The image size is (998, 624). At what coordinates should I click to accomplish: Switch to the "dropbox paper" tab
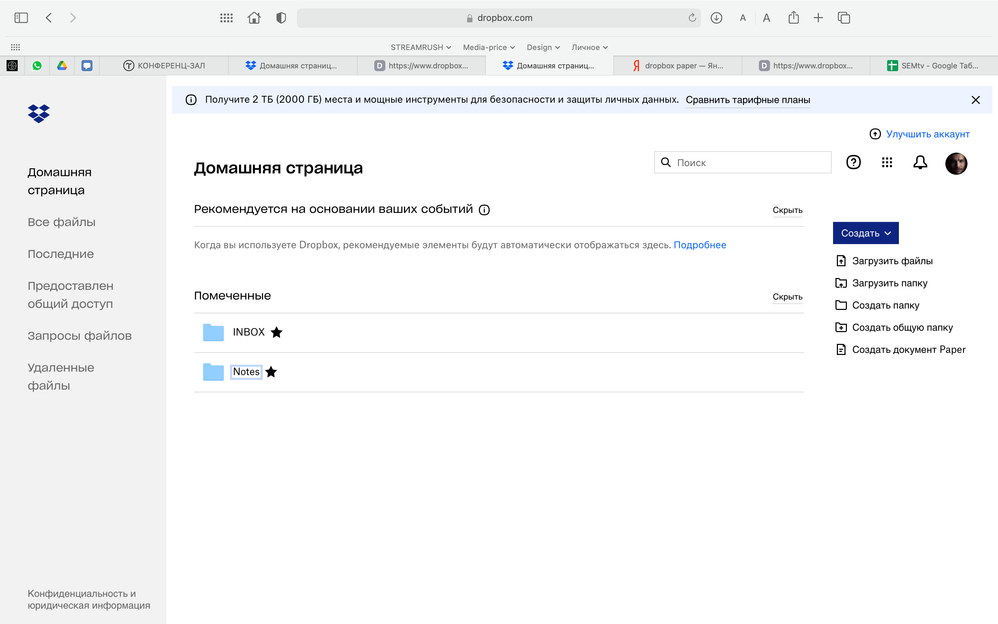pyautogui.click(x=680, y=64)
